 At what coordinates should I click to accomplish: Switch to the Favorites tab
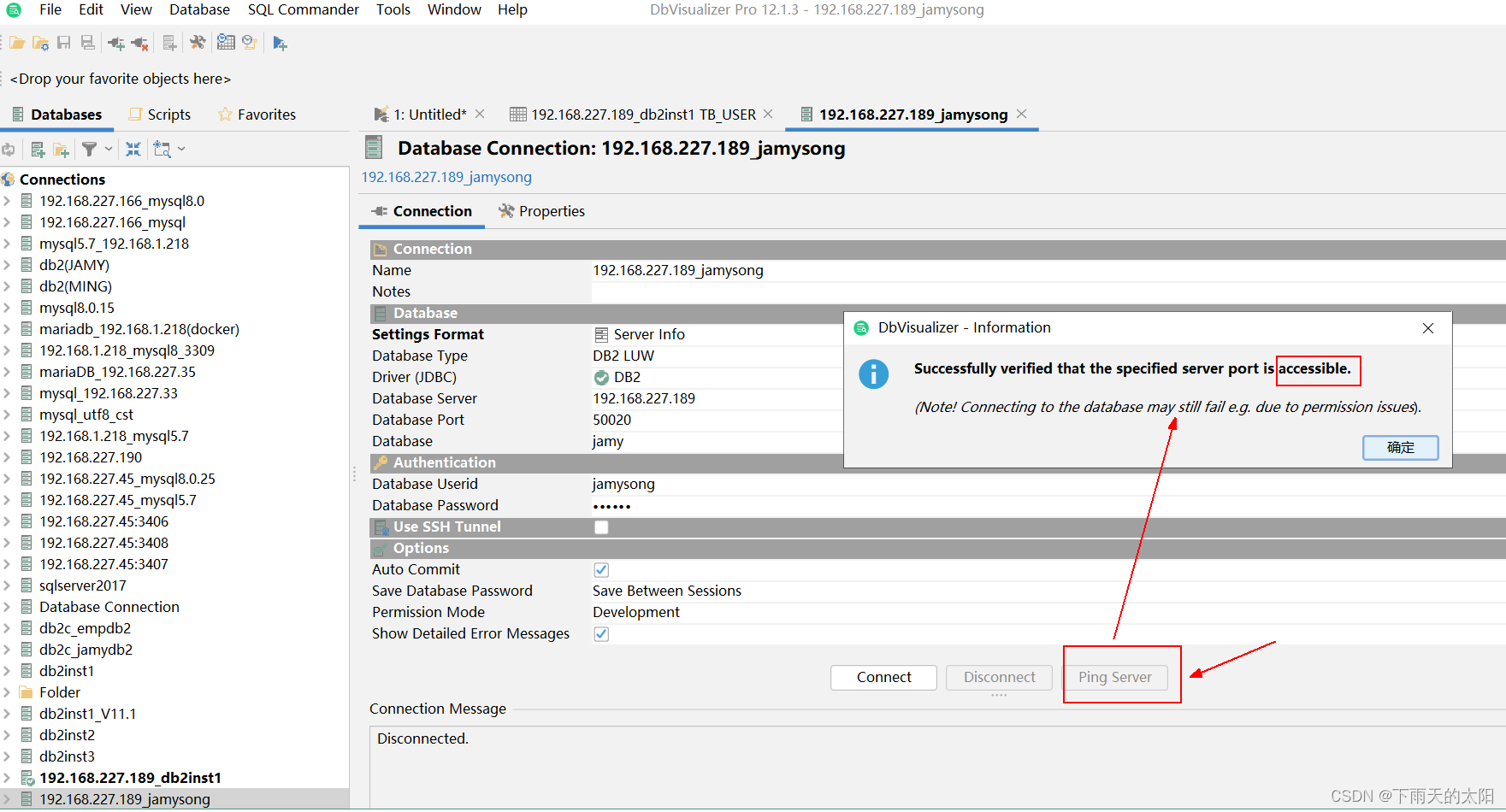click(257, 115)
